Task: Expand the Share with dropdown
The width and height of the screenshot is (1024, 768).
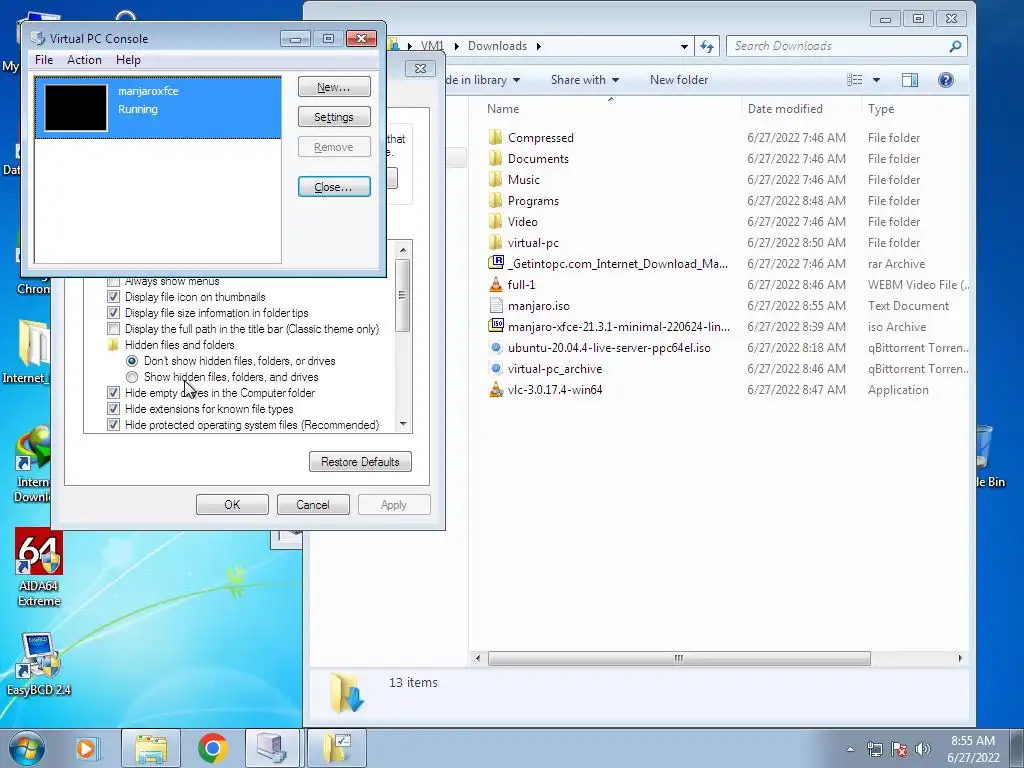Action: pos(615,80)
